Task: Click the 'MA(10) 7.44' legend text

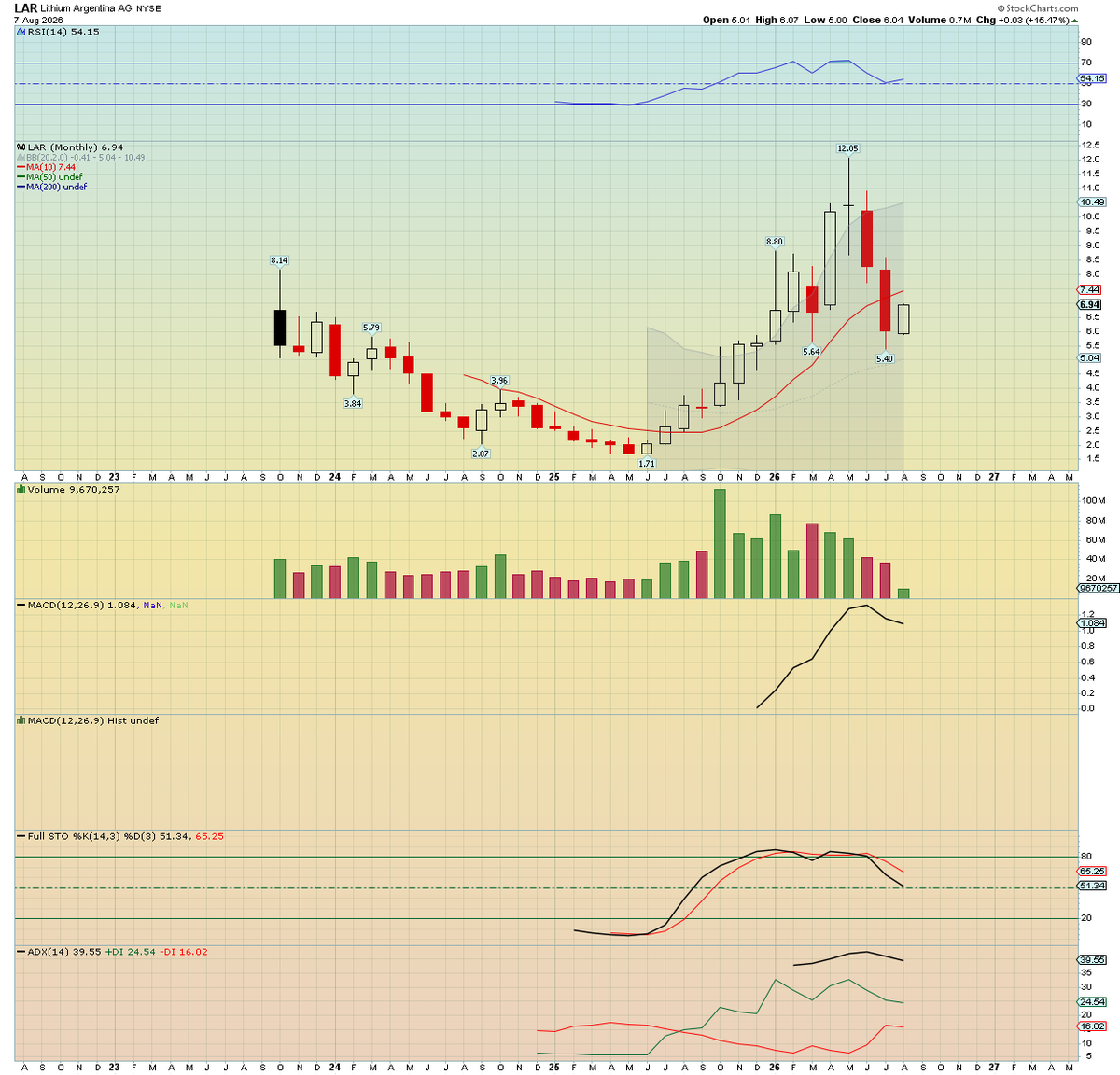Action: (x=50, y=167)
